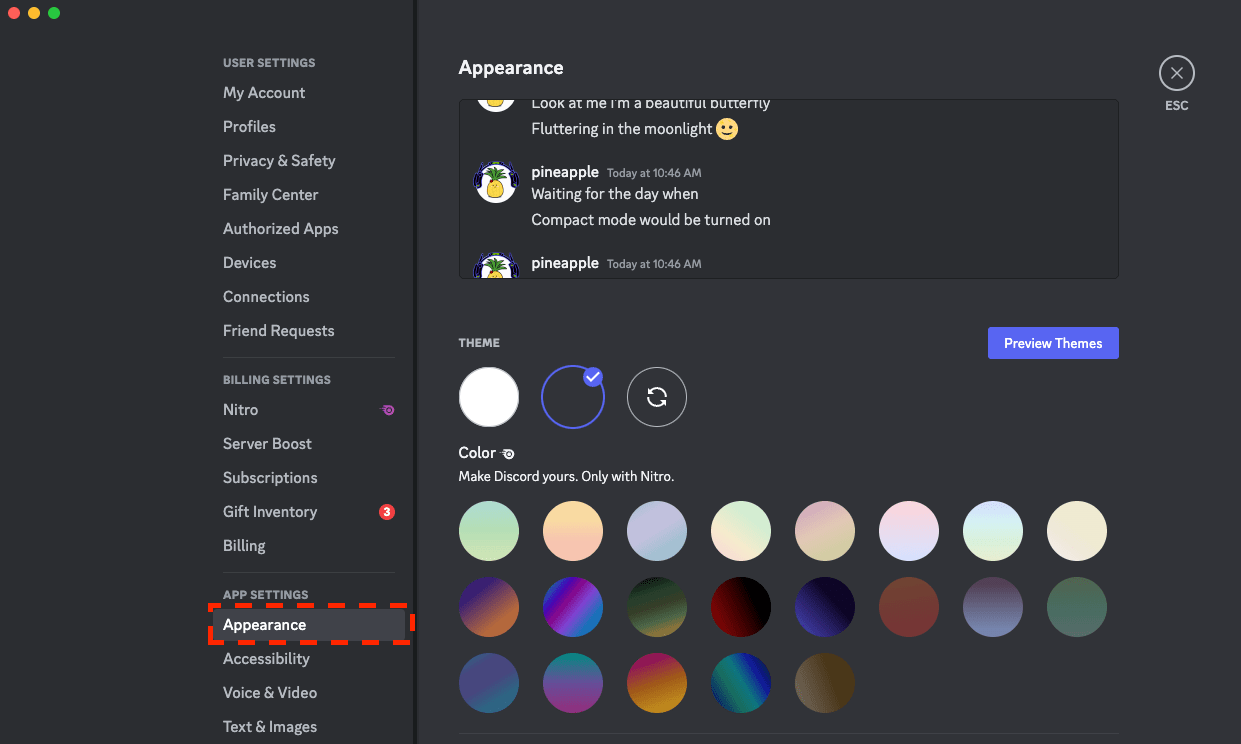Choose the muted sea green dark swatch

coord(1077,607)
